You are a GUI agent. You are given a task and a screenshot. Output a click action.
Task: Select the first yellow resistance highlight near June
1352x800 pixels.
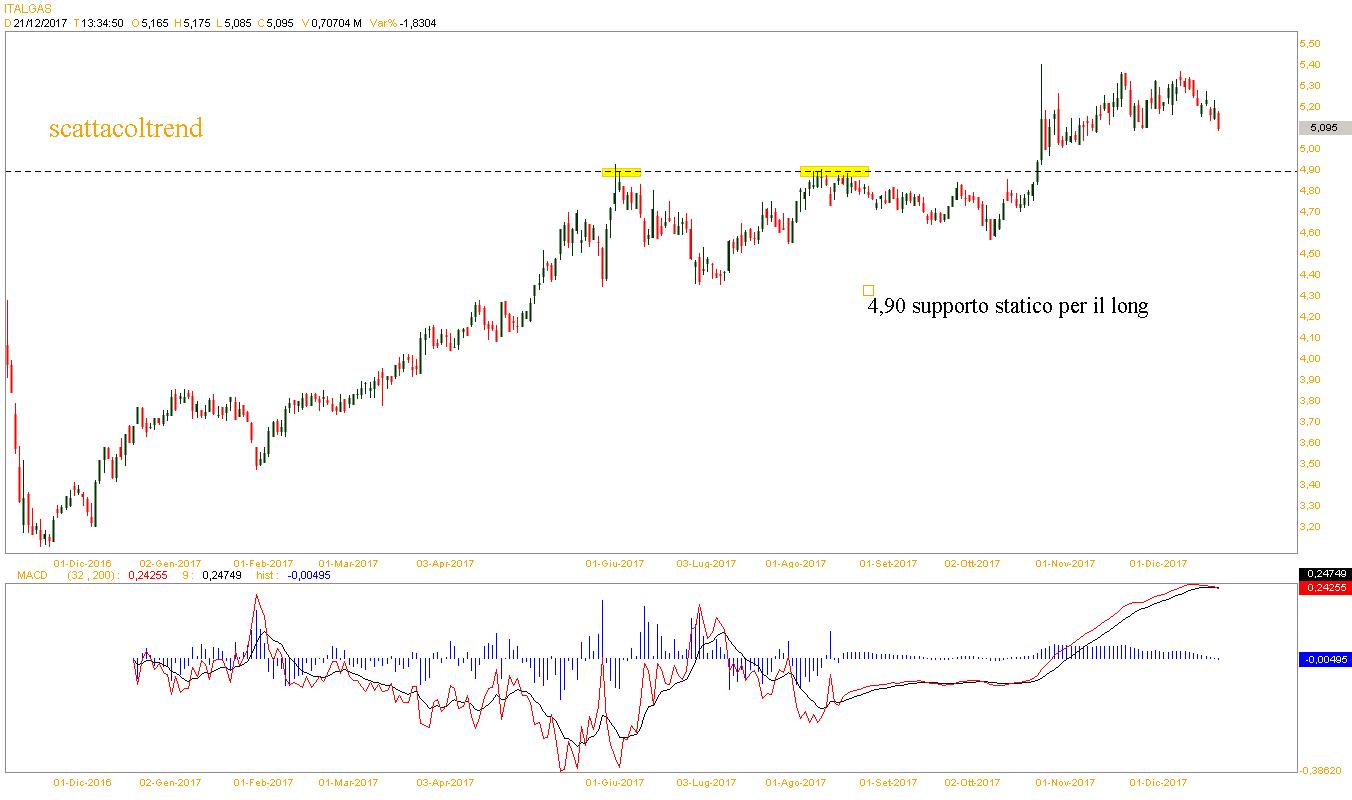click(x=621, y=172)
